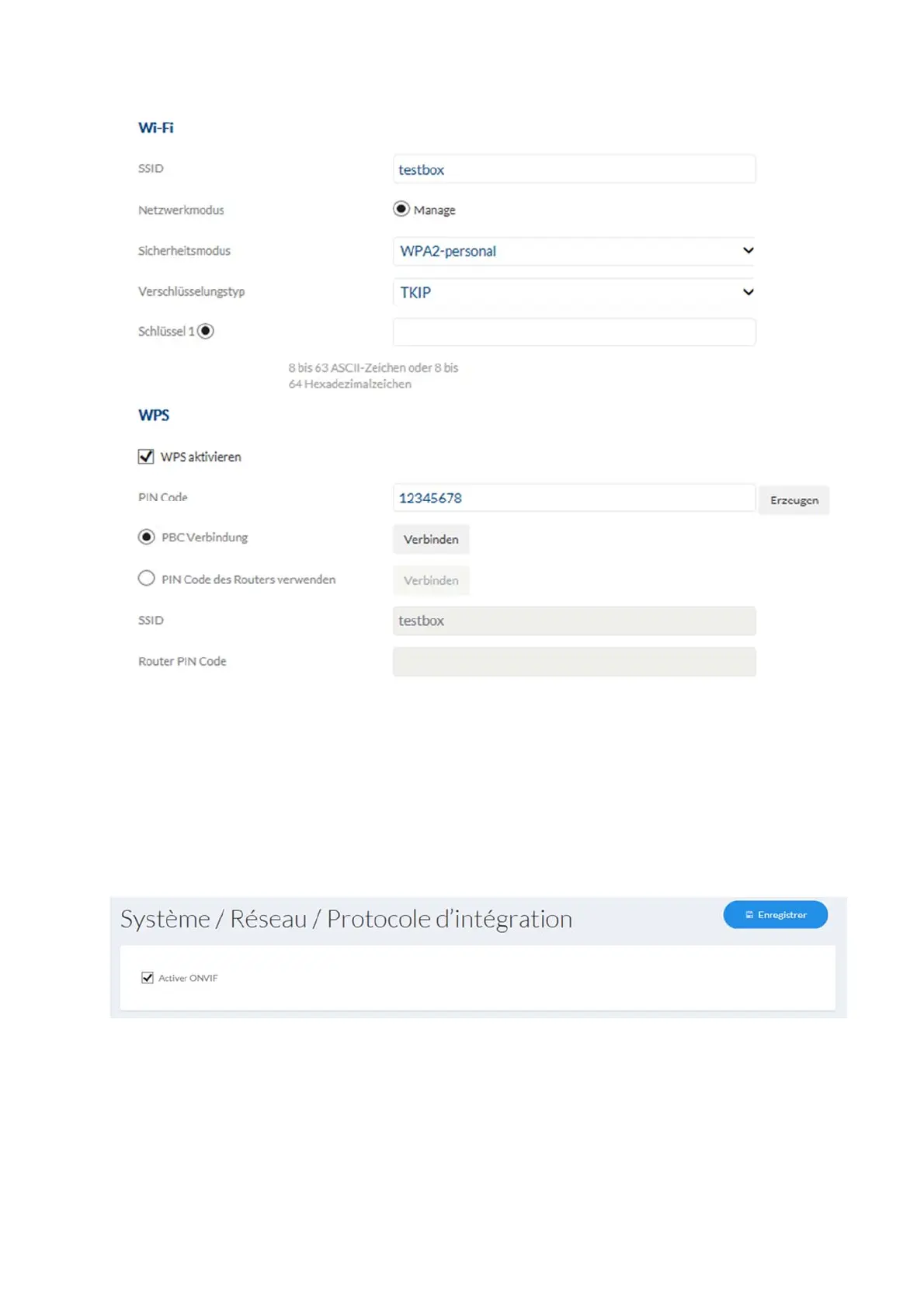Viewport: 924px width, 1308px height.
Task: Click the greyed-out WPS SSID field
Action: tap(573, 621)
